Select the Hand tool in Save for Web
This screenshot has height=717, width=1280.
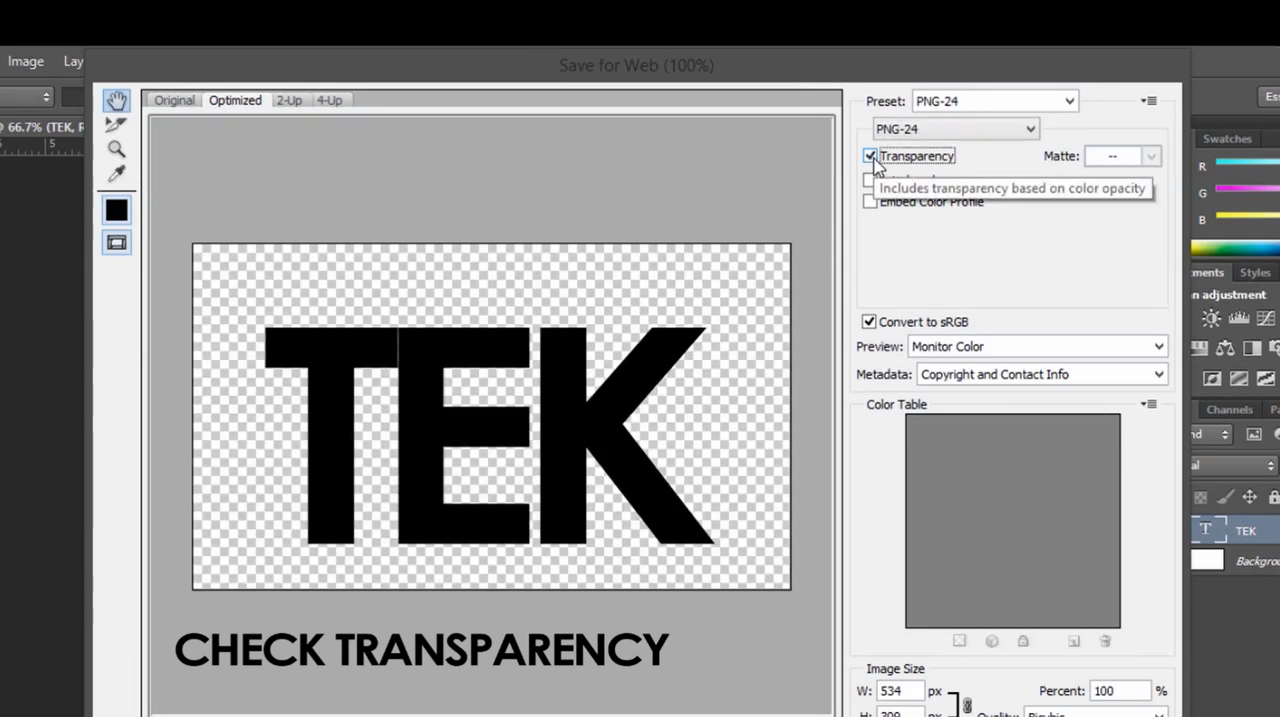116,100
